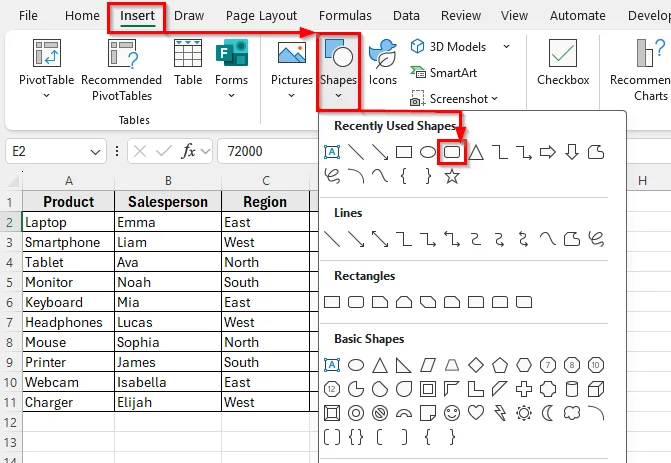671x463 pixels.
Task: Pick the cloud shape
Action: click(x=572, y=413)
